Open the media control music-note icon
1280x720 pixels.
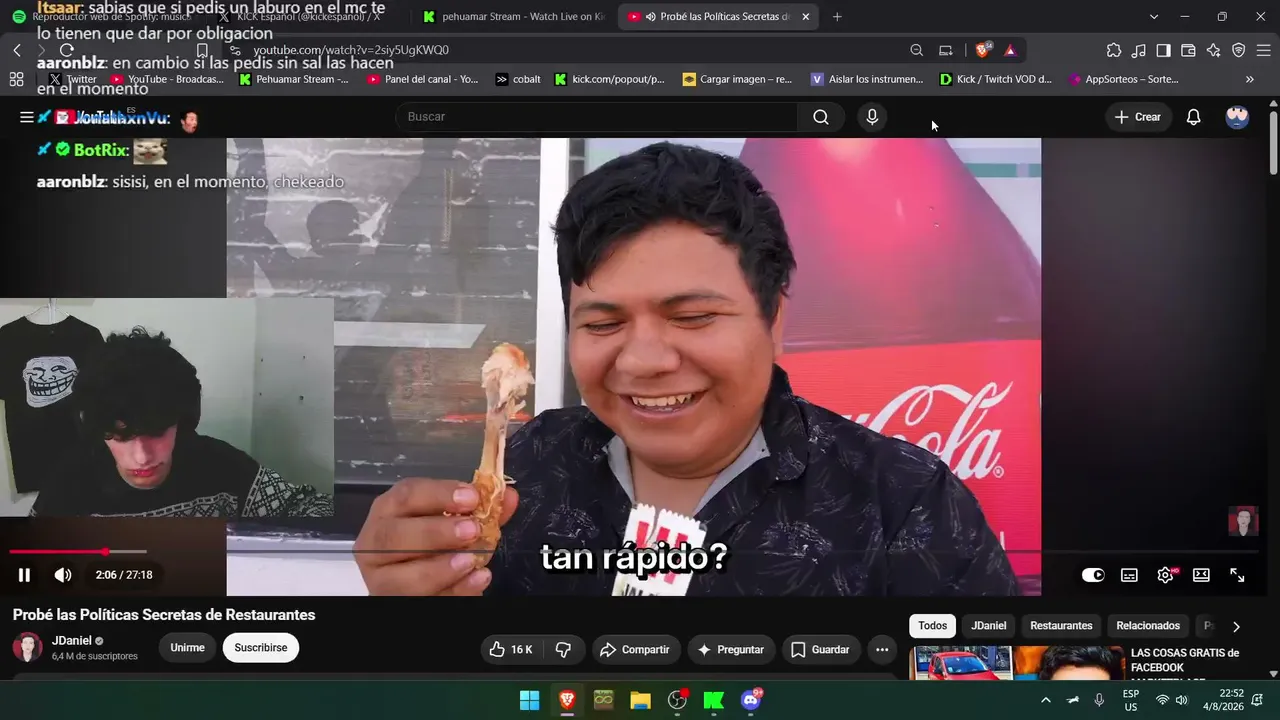click(x=1139, y=50)
